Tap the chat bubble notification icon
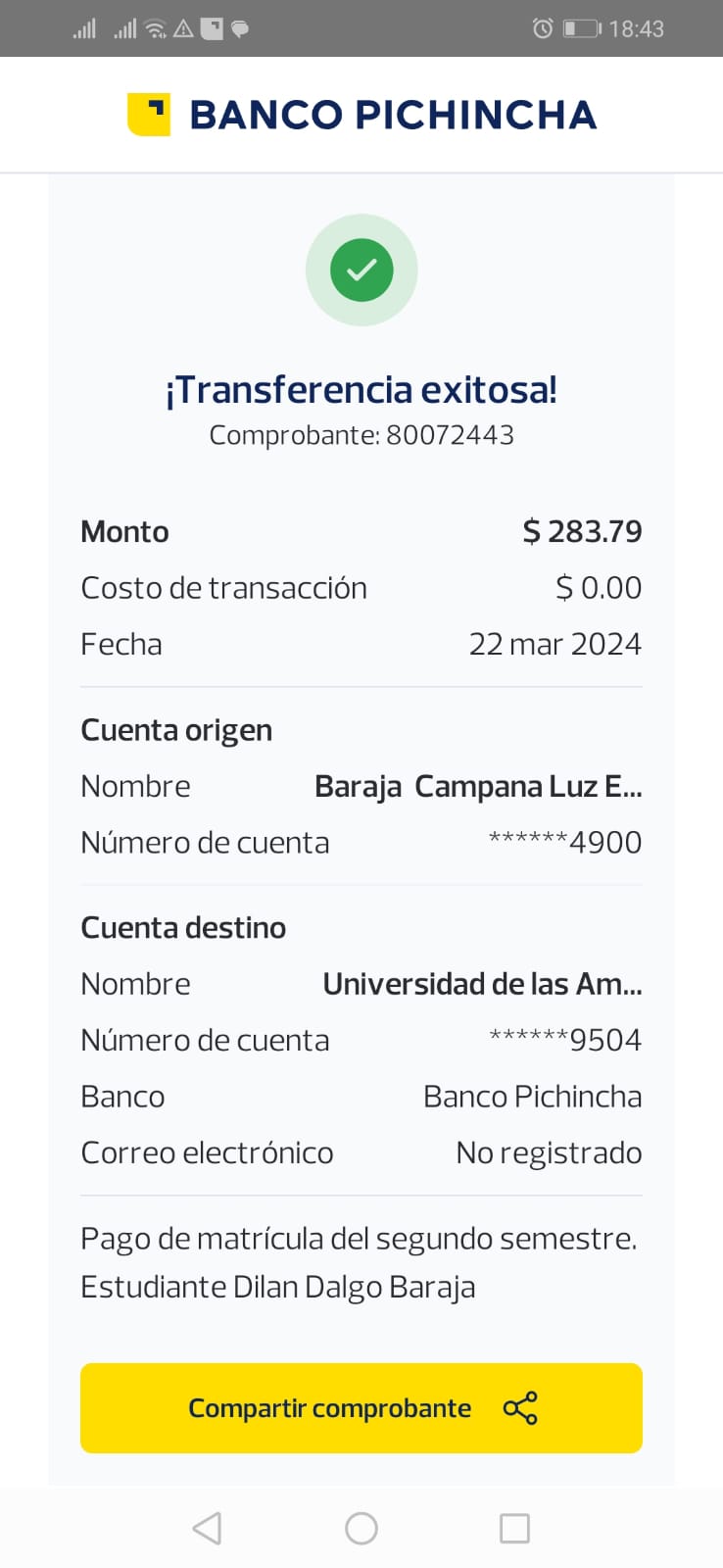Screen dimensions: 723x1568 pyautogui.click(x=239, y=28)
